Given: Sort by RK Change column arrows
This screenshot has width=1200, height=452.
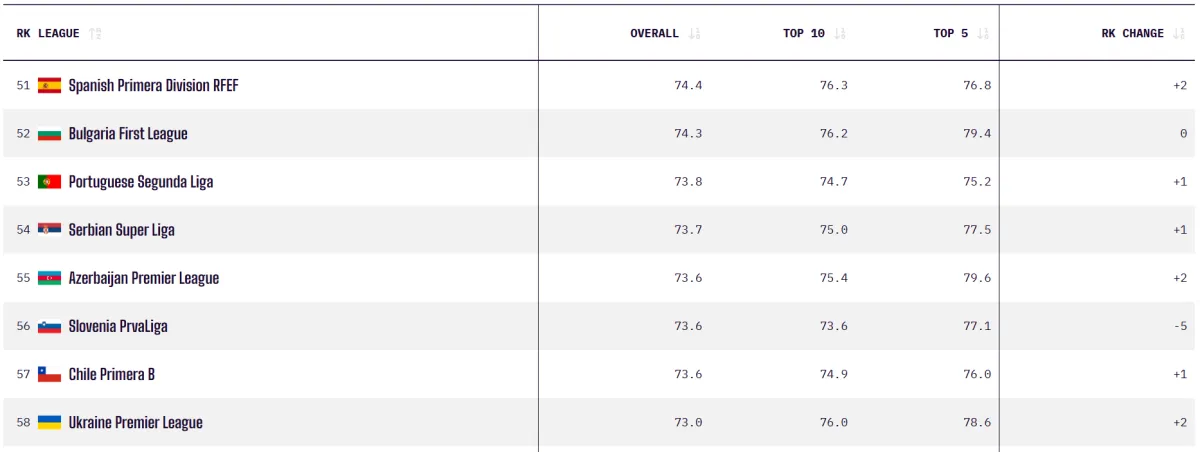Looking at the screenshot, I should pos(1179,33).
